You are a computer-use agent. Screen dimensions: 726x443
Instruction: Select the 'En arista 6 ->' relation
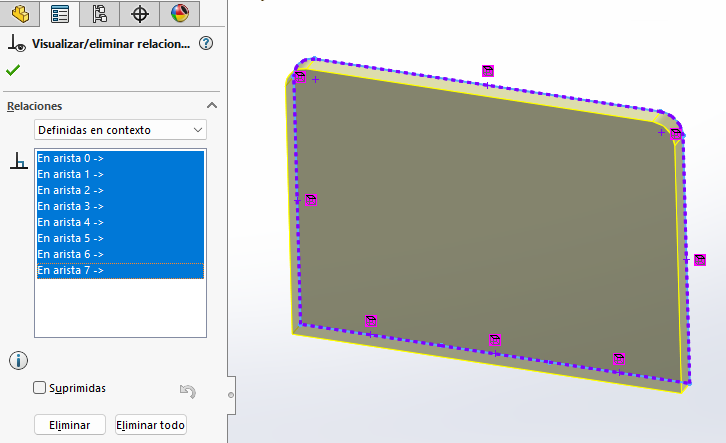pyautogui.click(x=120, y=254)
